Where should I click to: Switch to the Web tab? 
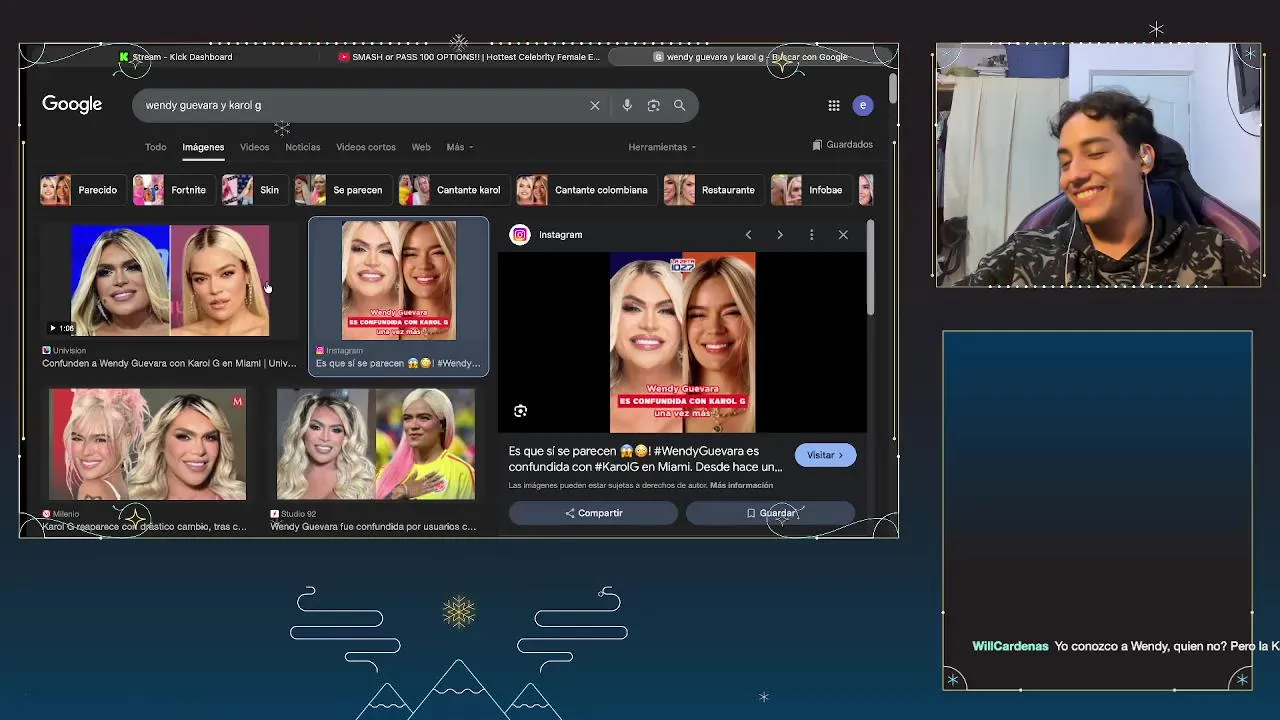coord(421,147)
